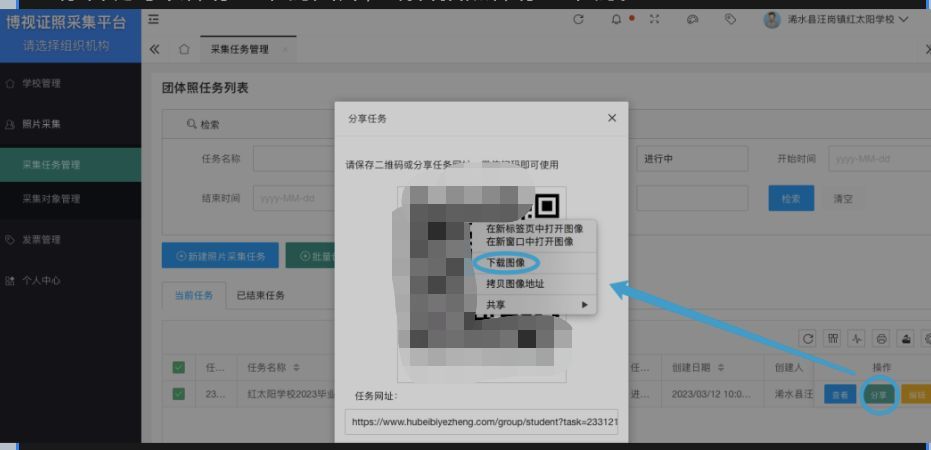This screenshot has height=450, width=931.
Task: Click the task URL field in share dialog
Action: [482, 422]
